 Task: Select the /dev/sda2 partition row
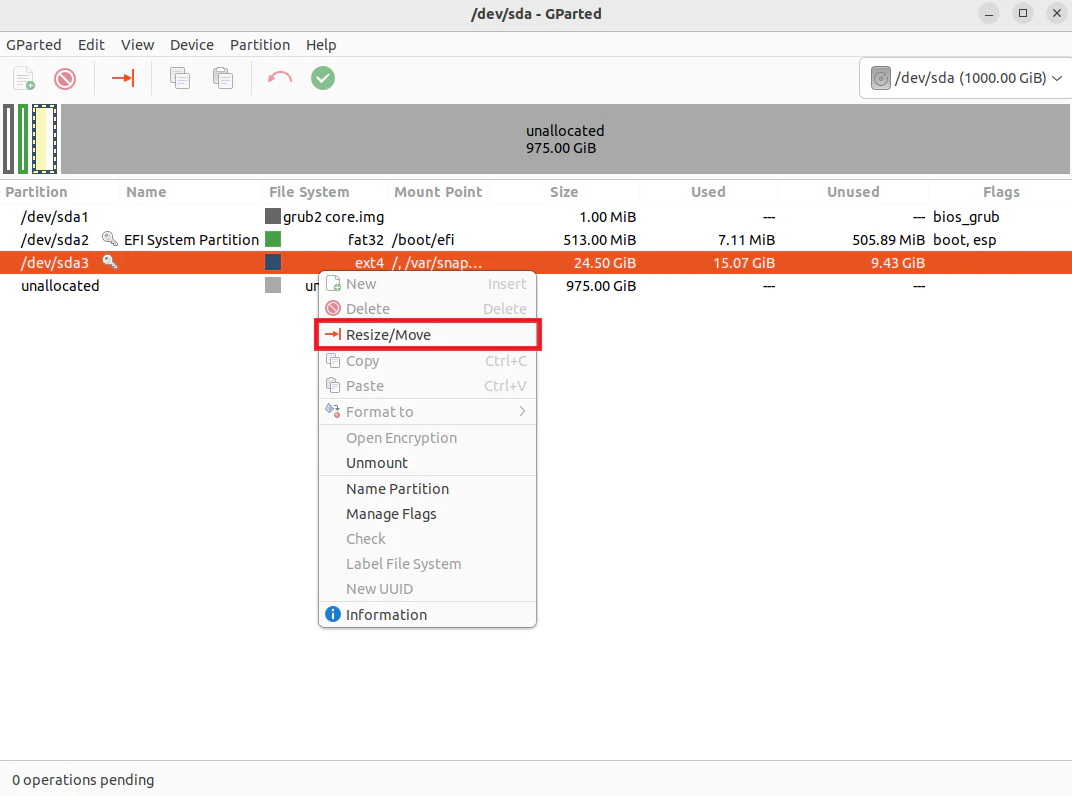(x=536, y=239)
